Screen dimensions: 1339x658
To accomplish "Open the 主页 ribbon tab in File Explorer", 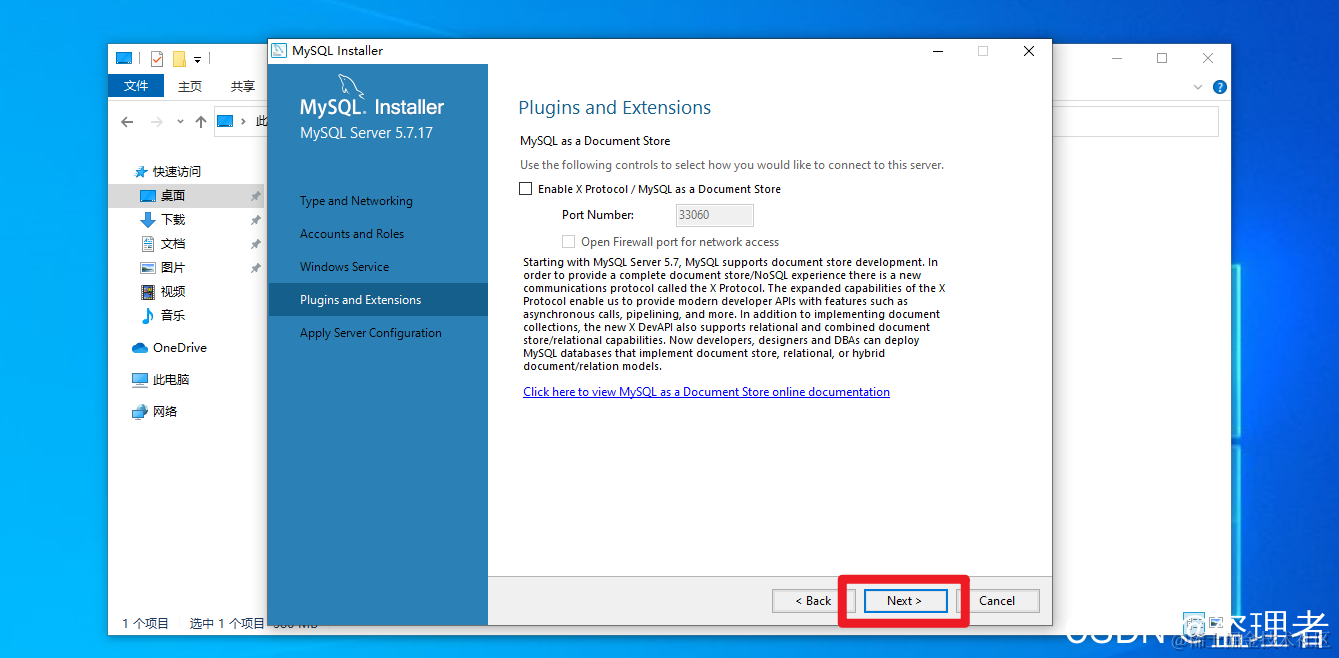I will (x=190, y=87).
